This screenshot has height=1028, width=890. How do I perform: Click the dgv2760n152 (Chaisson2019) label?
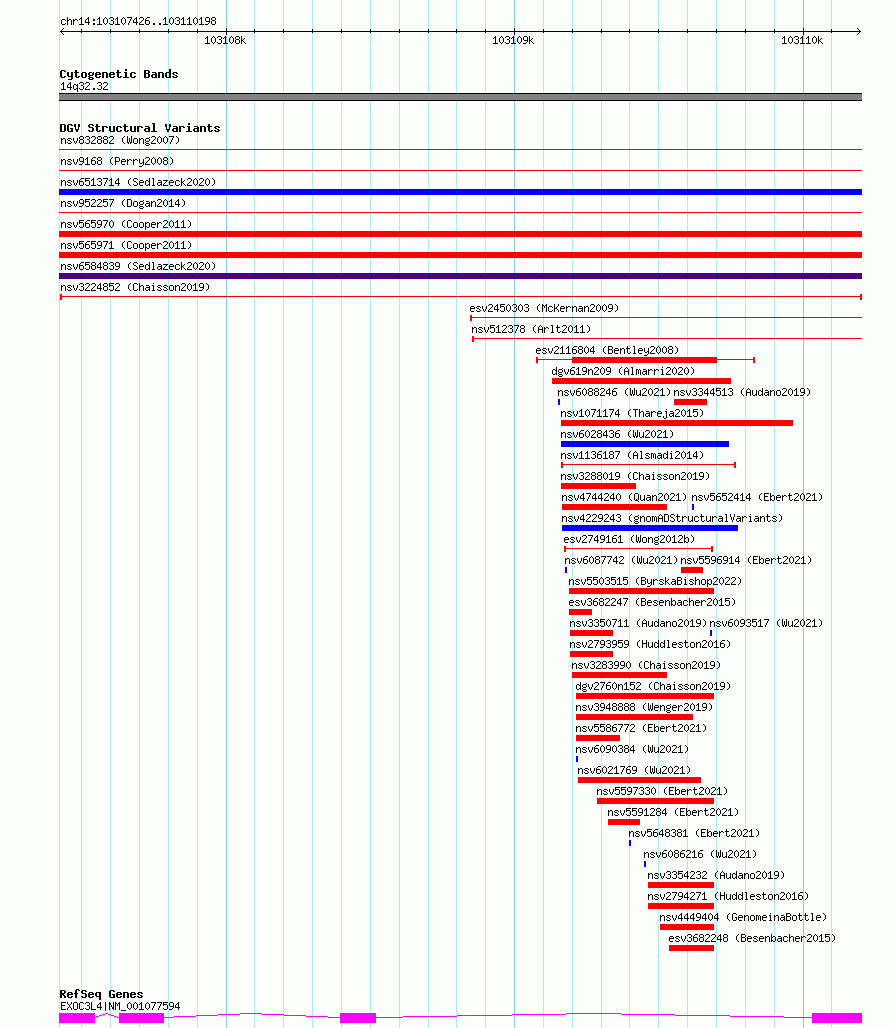coord(653,686)
